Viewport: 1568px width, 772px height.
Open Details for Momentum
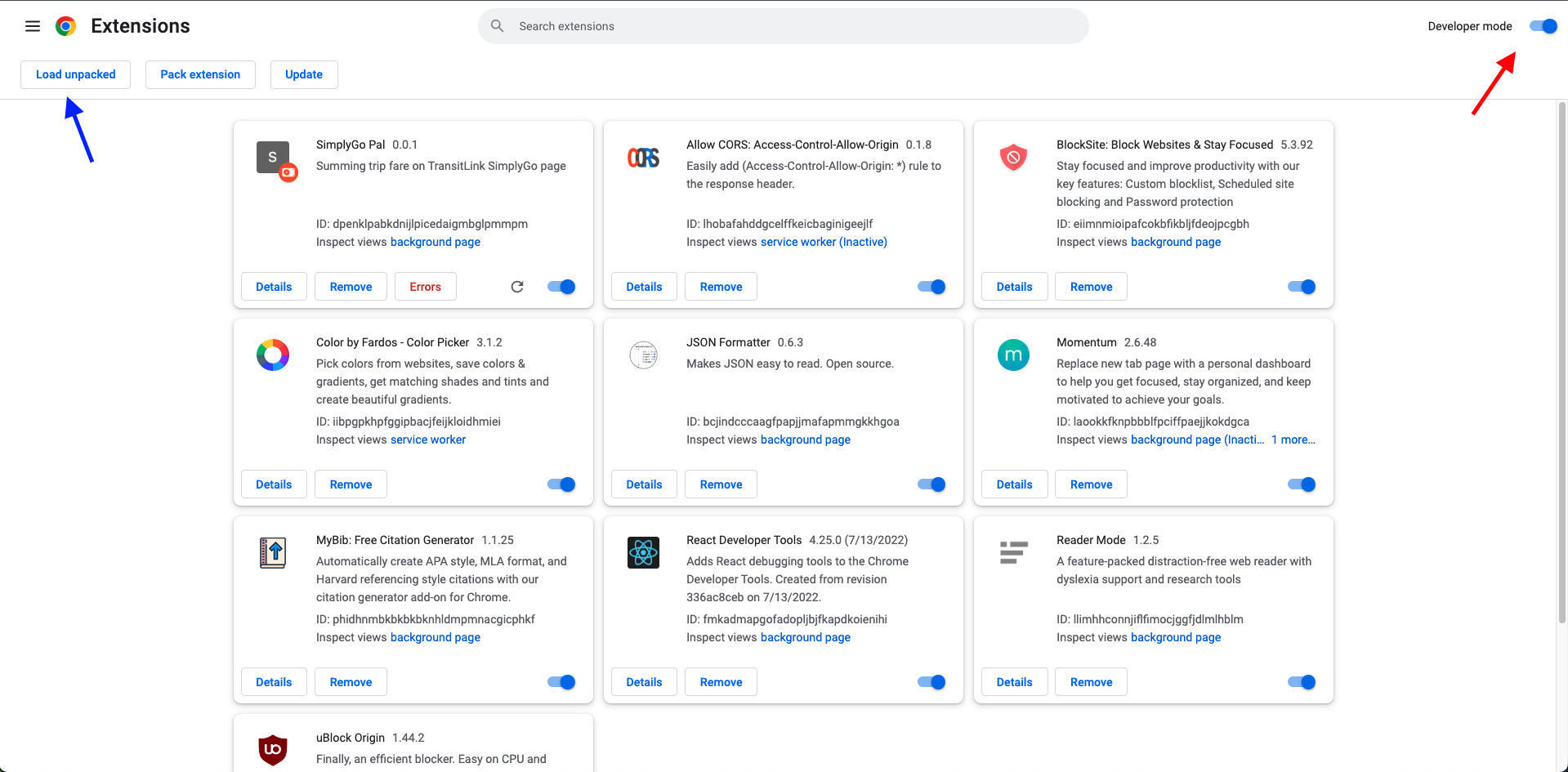coord(1014,484)
